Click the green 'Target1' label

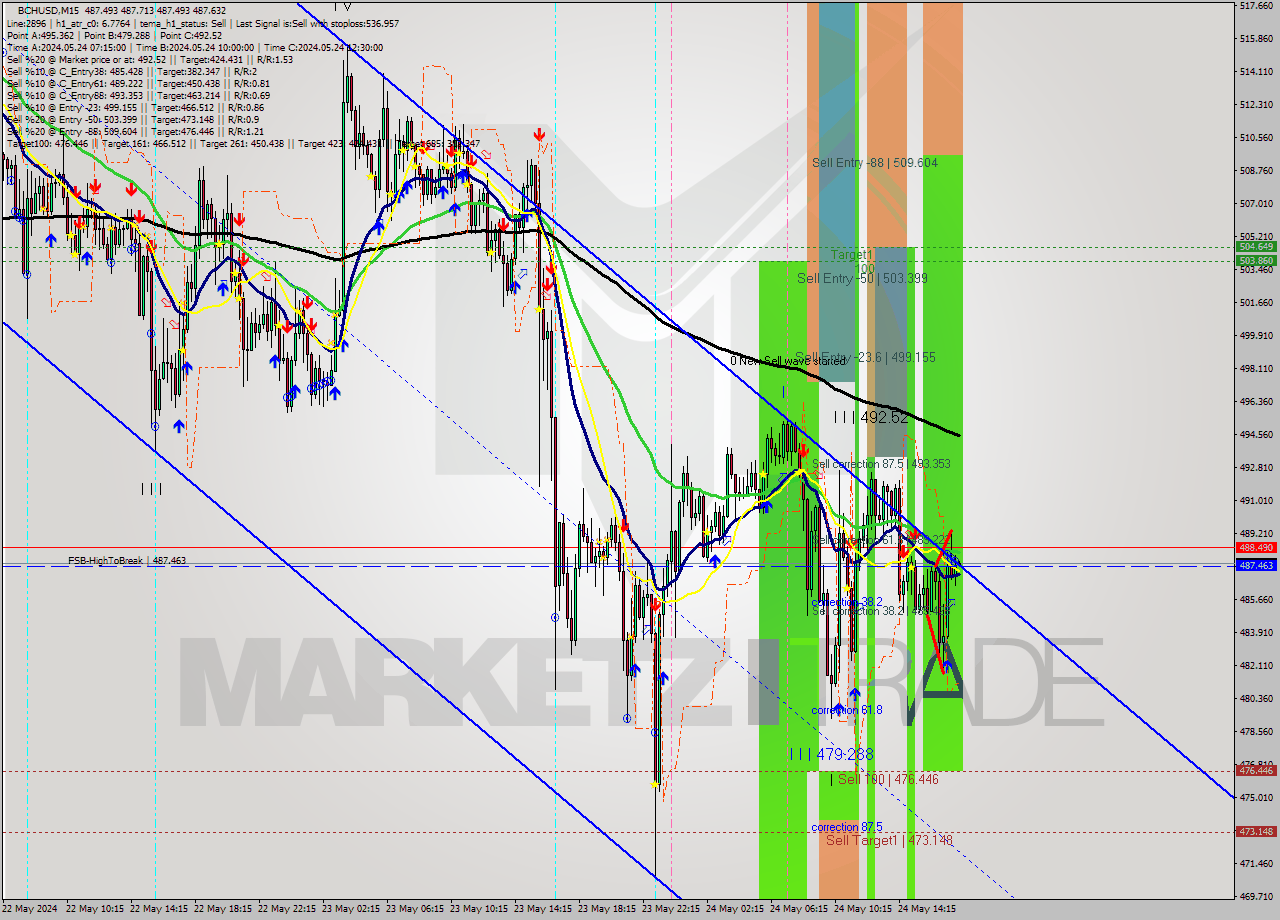[851, 255]
